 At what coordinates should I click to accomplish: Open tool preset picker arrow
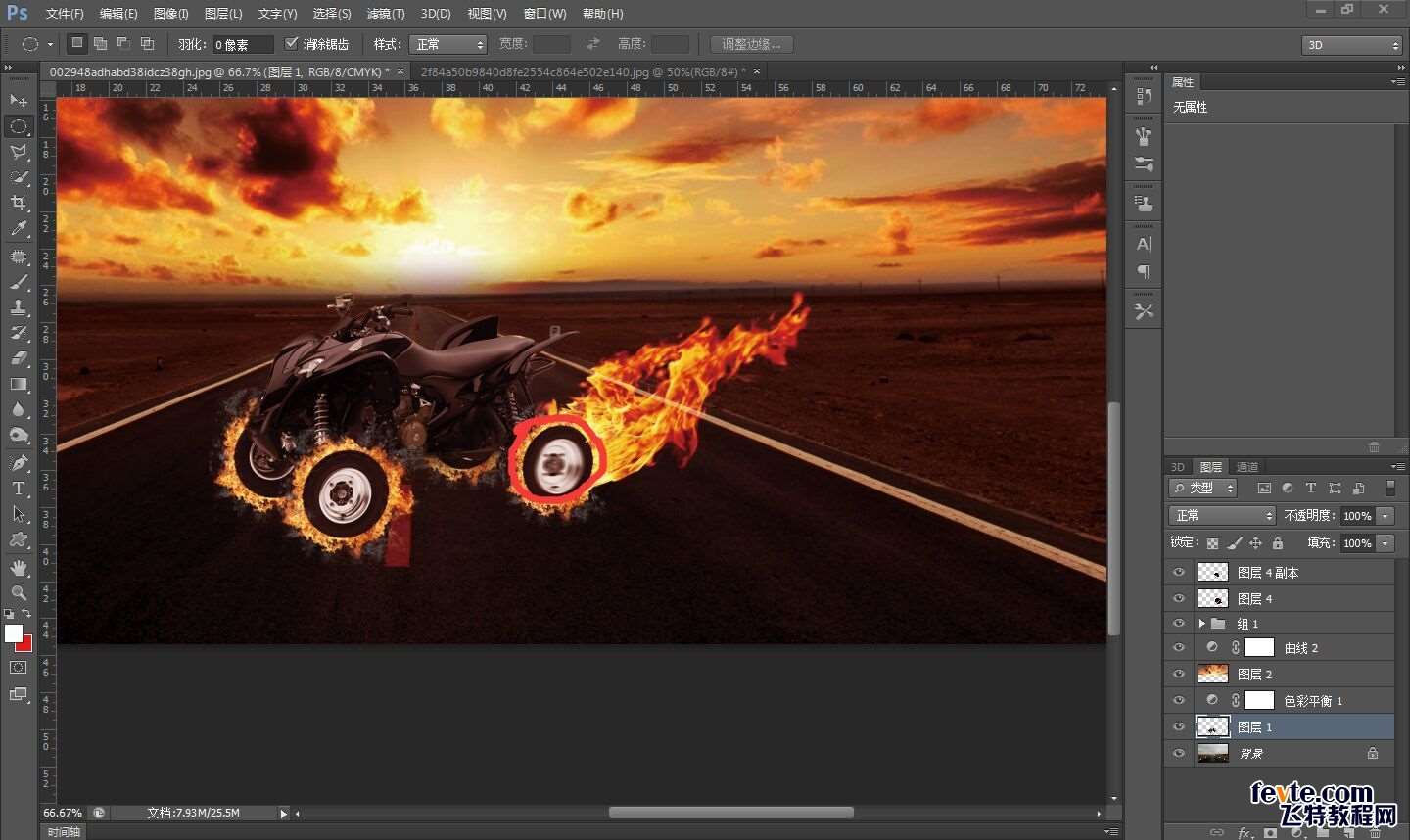pyautogui.click(x=50, y=44)
